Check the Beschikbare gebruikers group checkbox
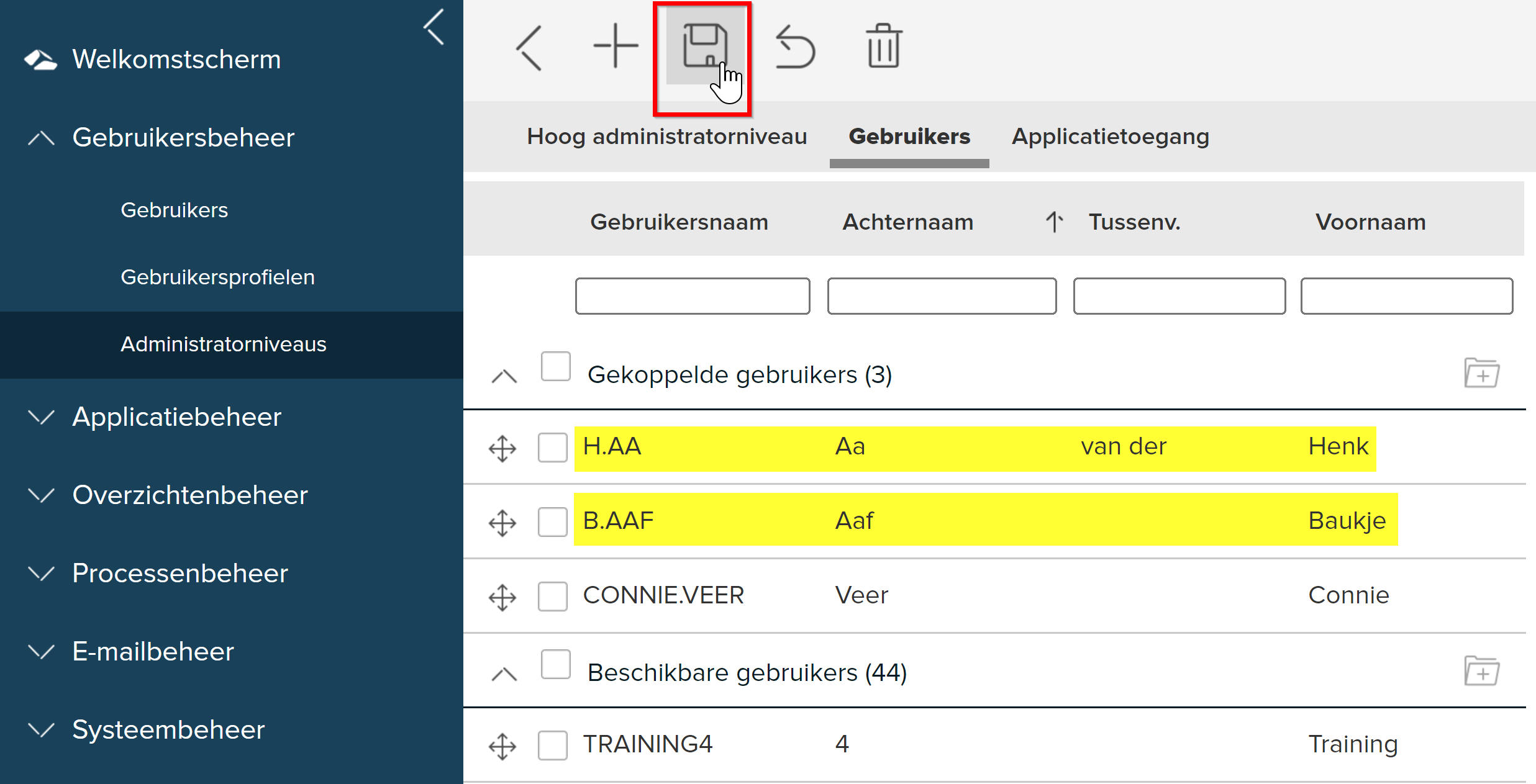The height and width of the screenshot is (784, 1536). point(556,664)
